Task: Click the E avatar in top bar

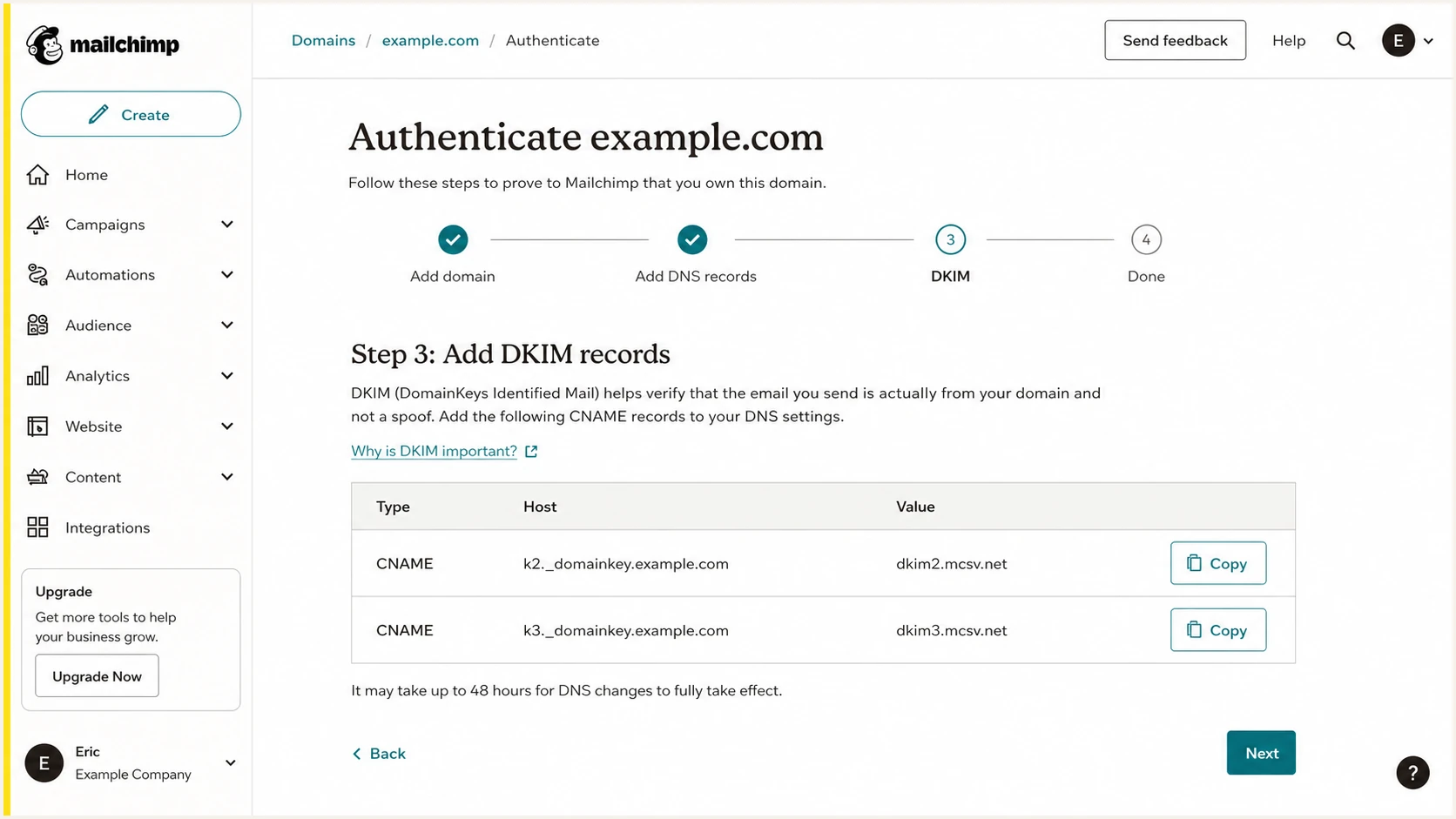Action: tap(1399, 41)
